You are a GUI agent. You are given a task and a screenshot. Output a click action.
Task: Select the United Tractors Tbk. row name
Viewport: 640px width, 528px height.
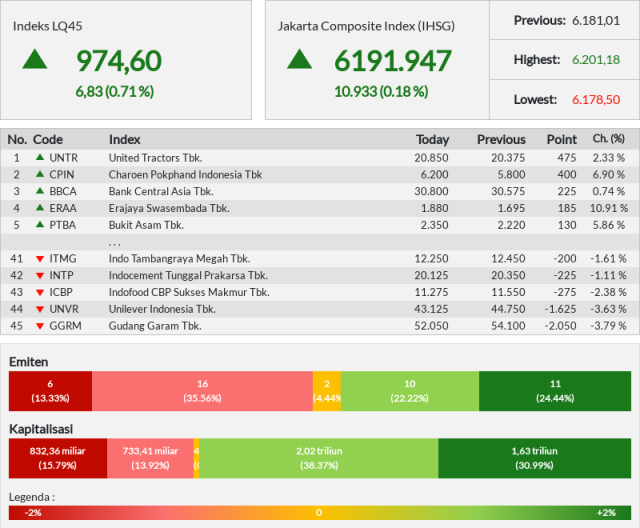156,158
